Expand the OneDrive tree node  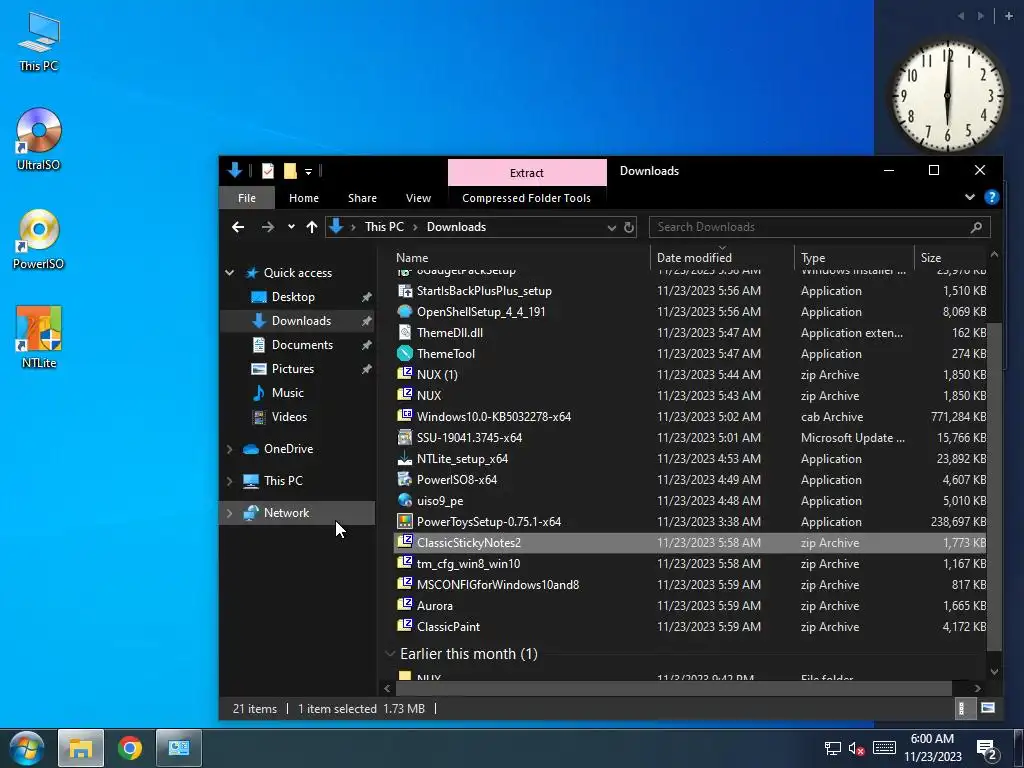(230, 449)
